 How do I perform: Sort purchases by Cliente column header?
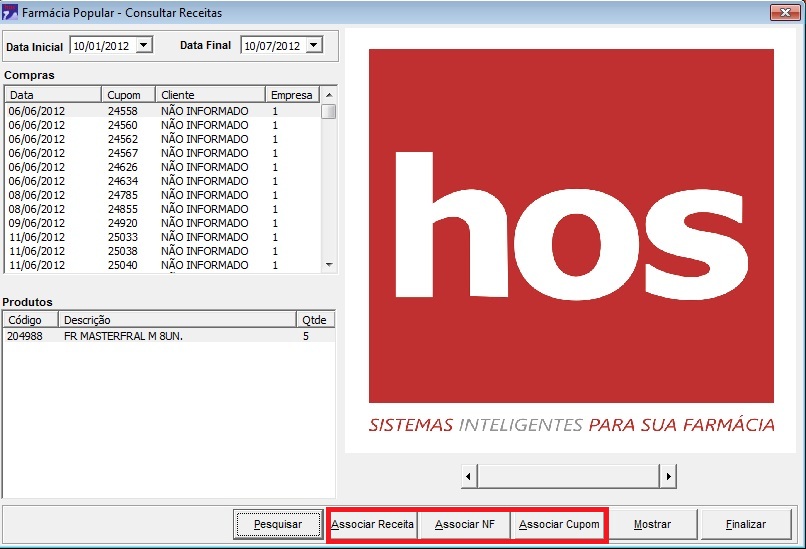[210, 95]
